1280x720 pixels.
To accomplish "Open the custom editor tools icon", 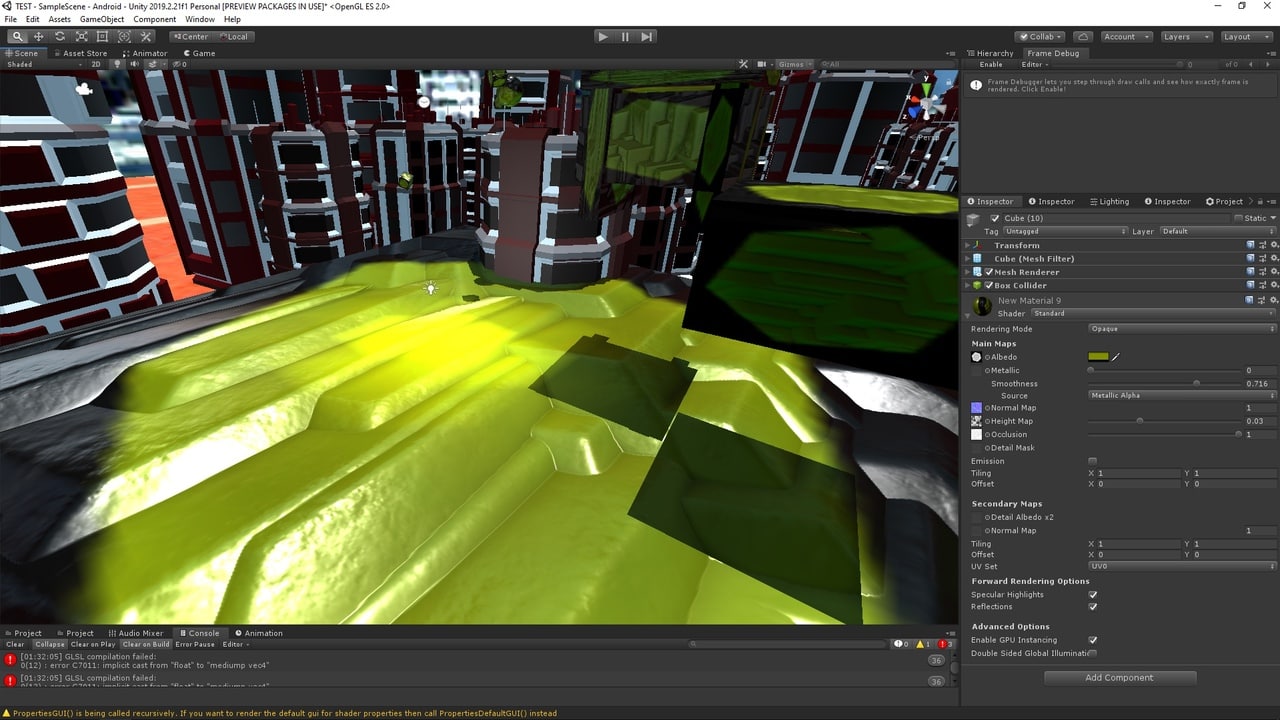I will tap(146, 36).
